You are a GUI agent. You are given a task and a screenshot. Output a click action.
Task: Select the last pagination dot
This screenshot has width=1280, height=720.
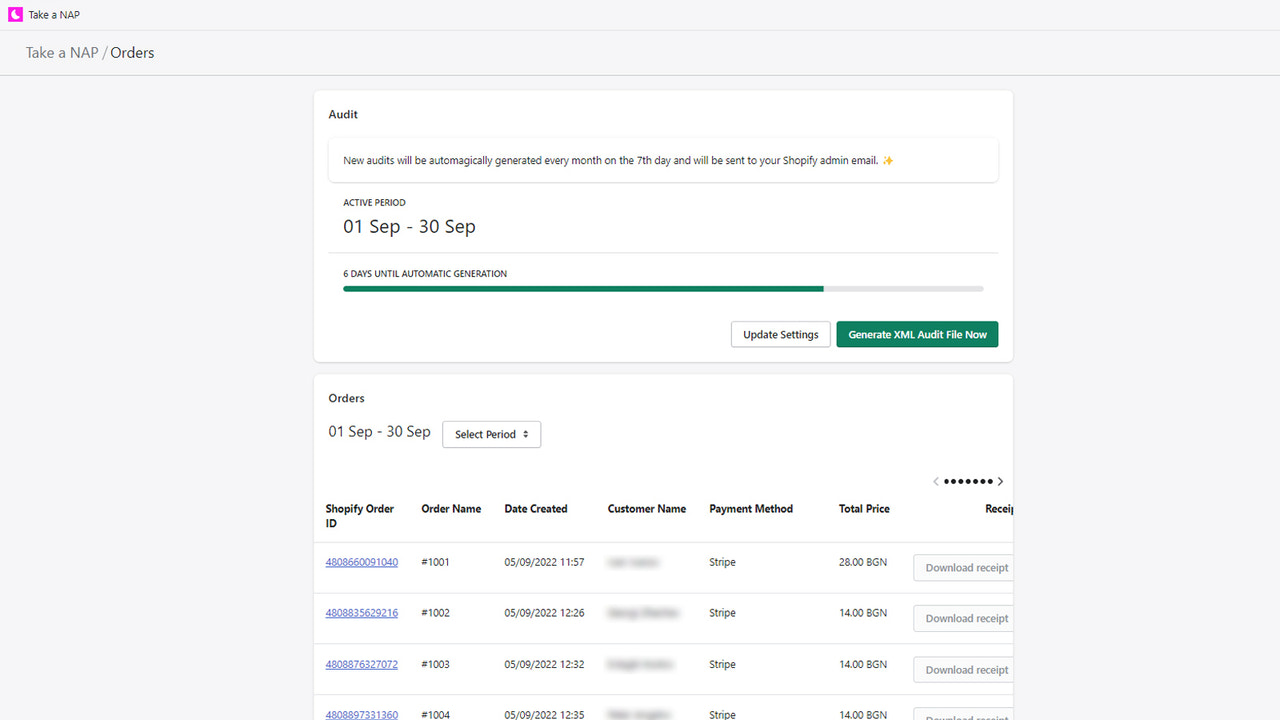991,481
